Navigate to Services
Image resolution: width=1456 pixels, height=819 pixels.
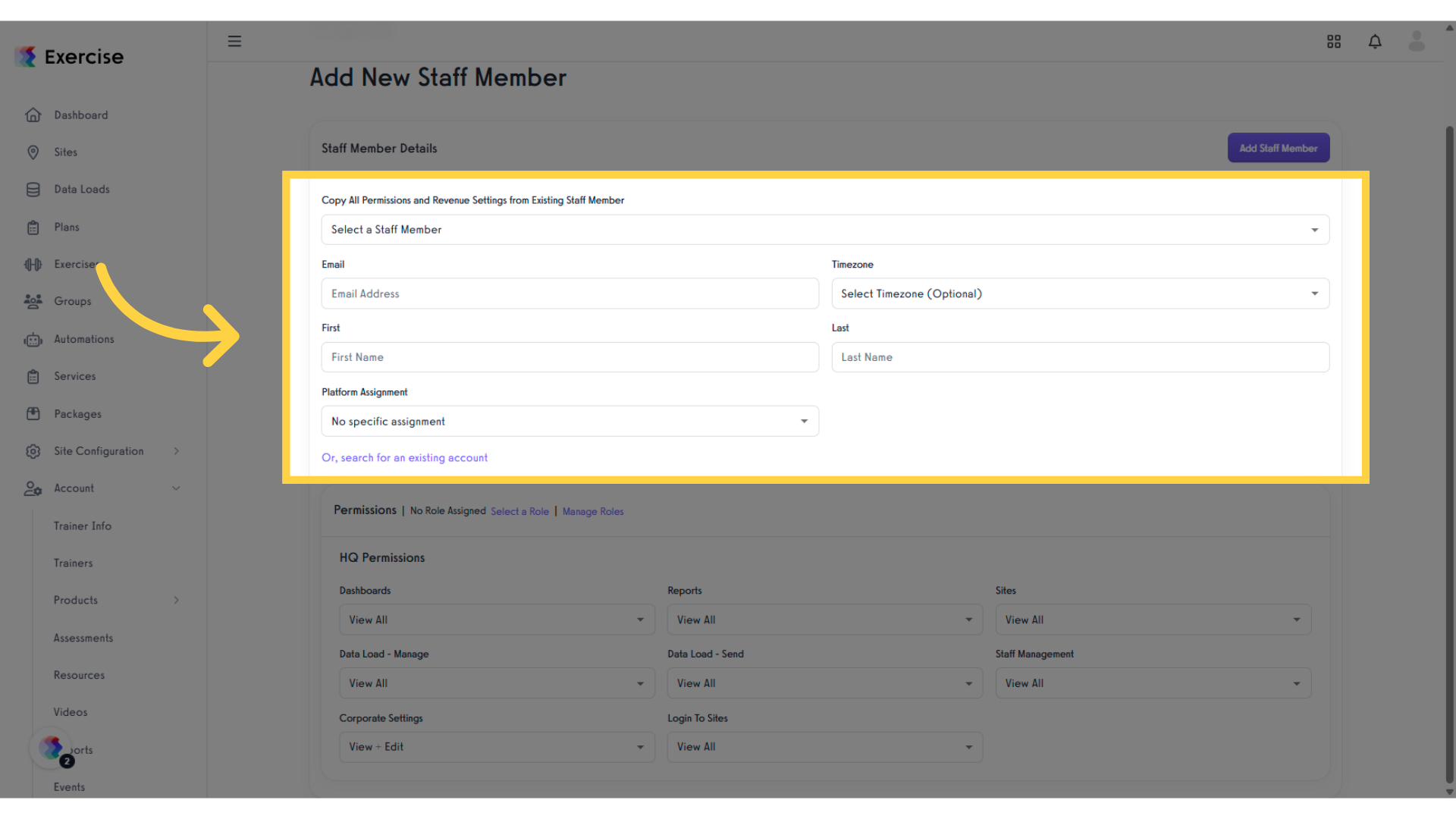coord(75,376)
